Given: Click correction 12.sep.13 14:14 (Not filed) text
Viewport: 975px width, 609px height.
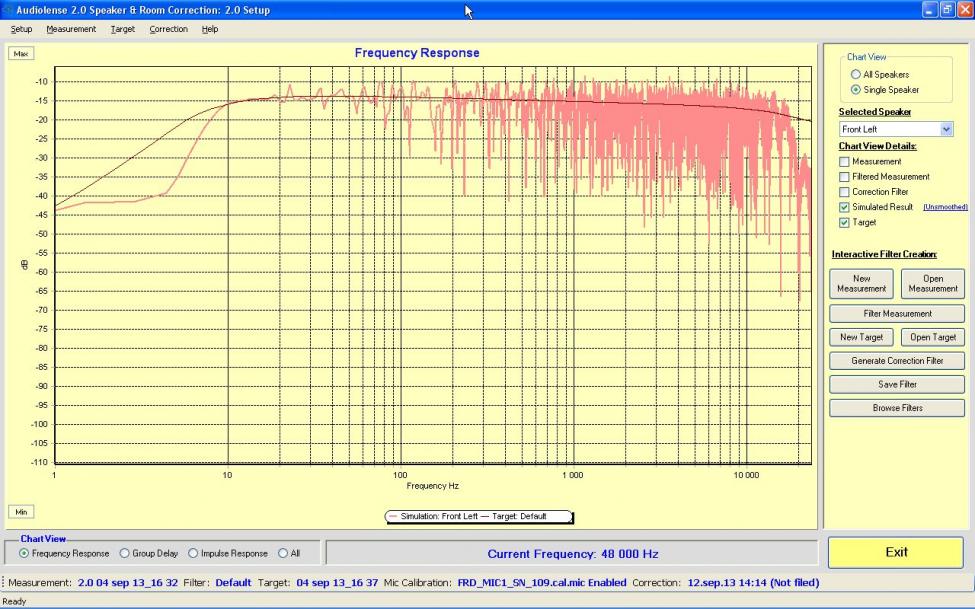Looking at the screenshot, I should click(x=753, y=583).
